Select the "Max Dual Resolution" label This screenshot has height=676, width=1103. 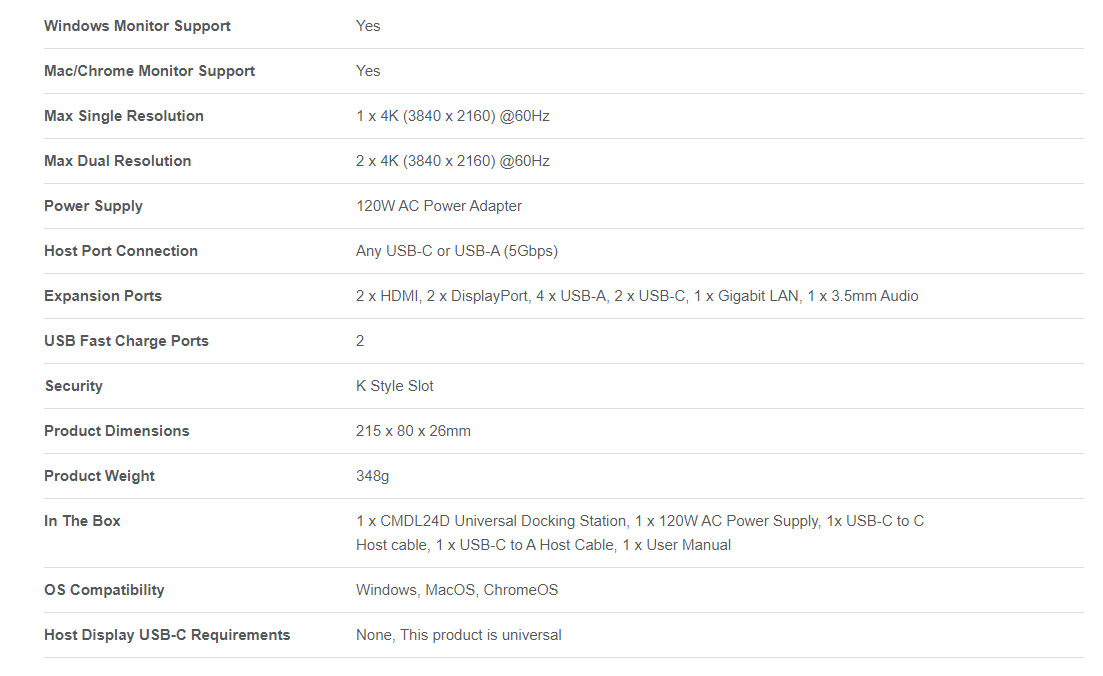pyautogui.click(x=117, y=161)
